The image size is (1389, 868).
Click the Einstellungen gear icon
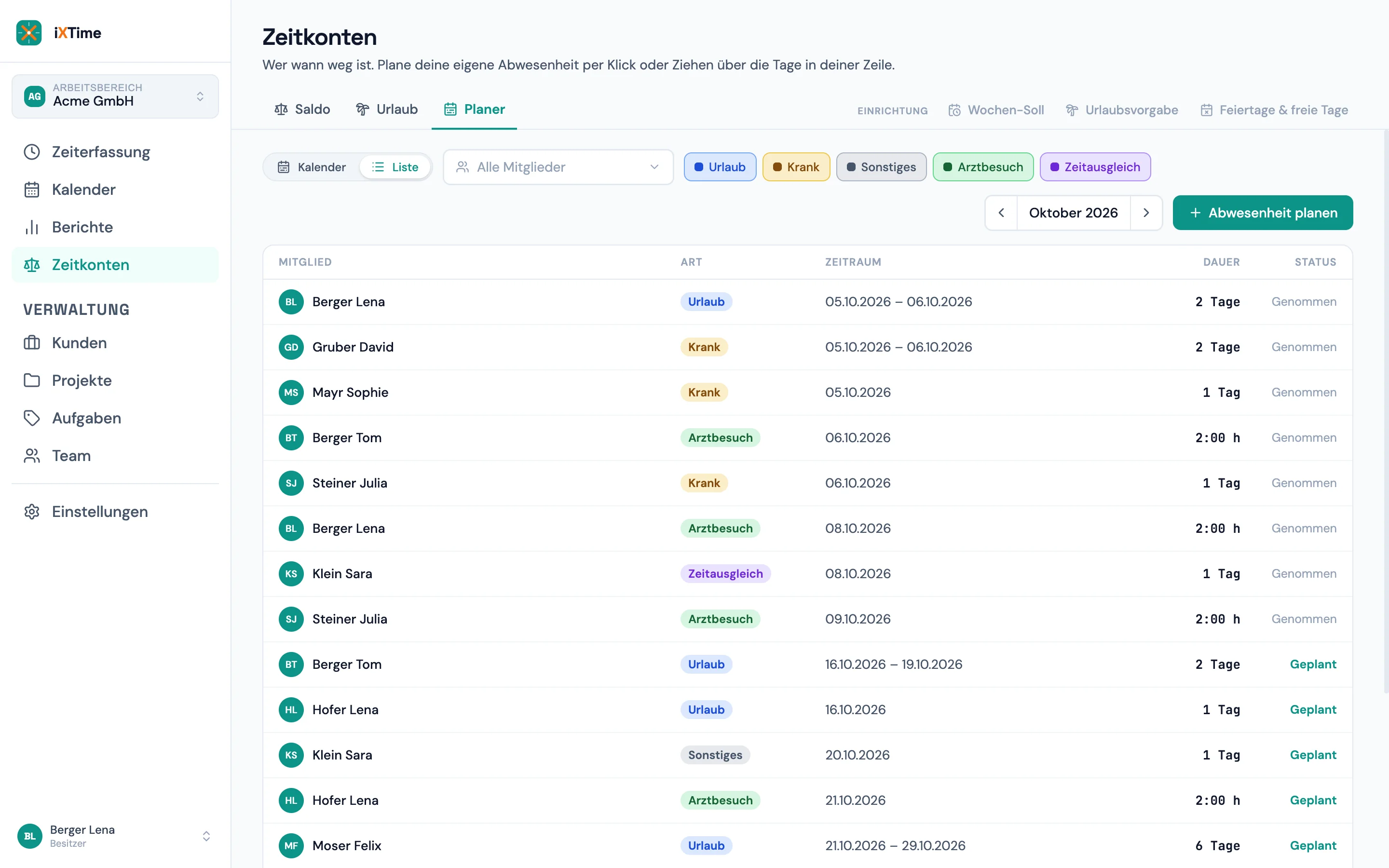click(31, 512)
